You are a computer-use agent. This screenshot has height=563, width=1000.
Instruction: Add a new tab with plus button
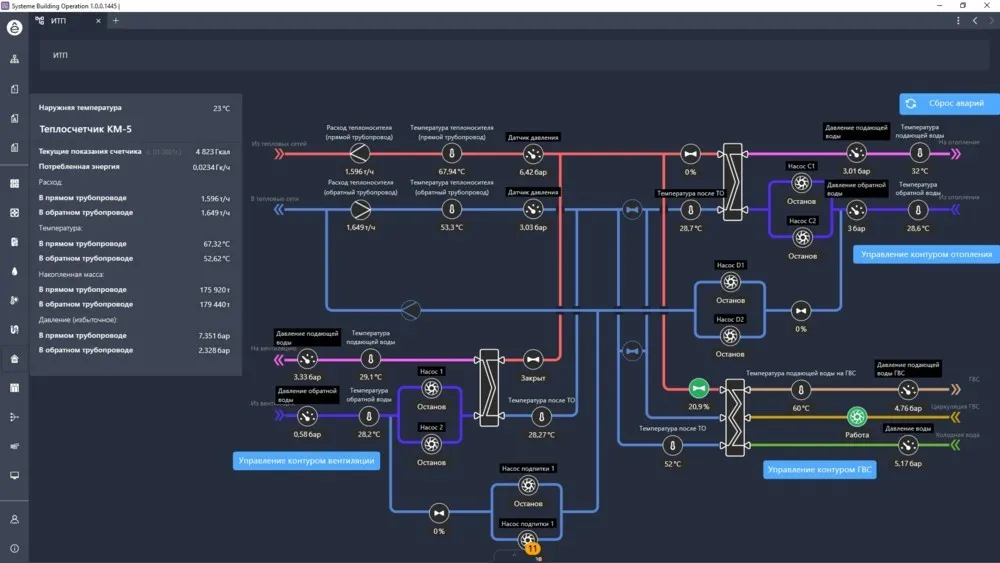[x=115, y=21]
